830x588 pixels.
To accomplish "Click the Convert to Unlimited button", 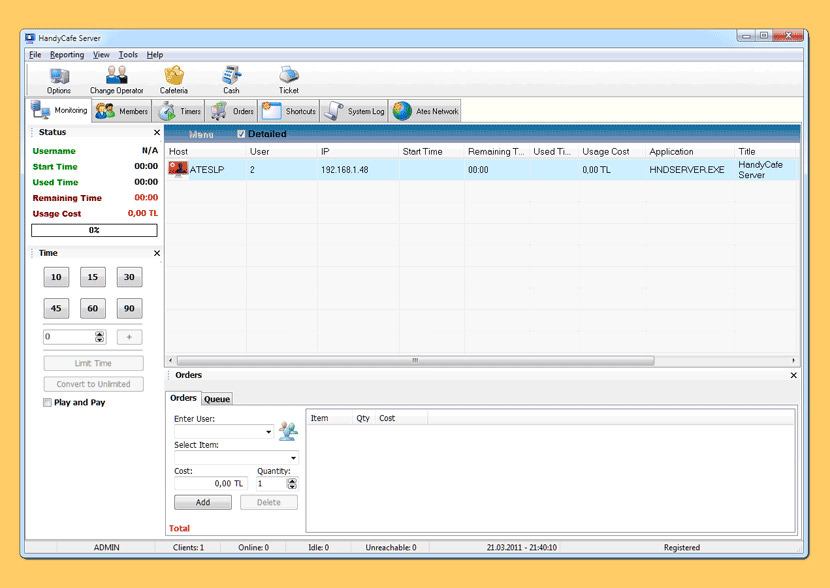I will [93, 384].
